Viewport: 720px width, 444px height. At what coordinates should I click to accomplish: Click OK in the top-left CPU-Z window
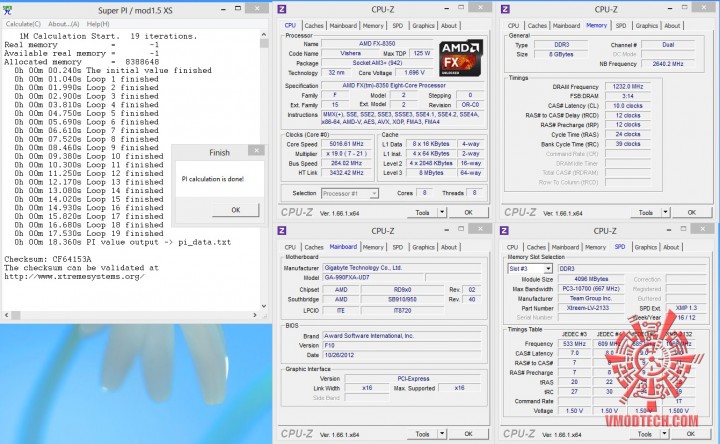tap(468, 213)
